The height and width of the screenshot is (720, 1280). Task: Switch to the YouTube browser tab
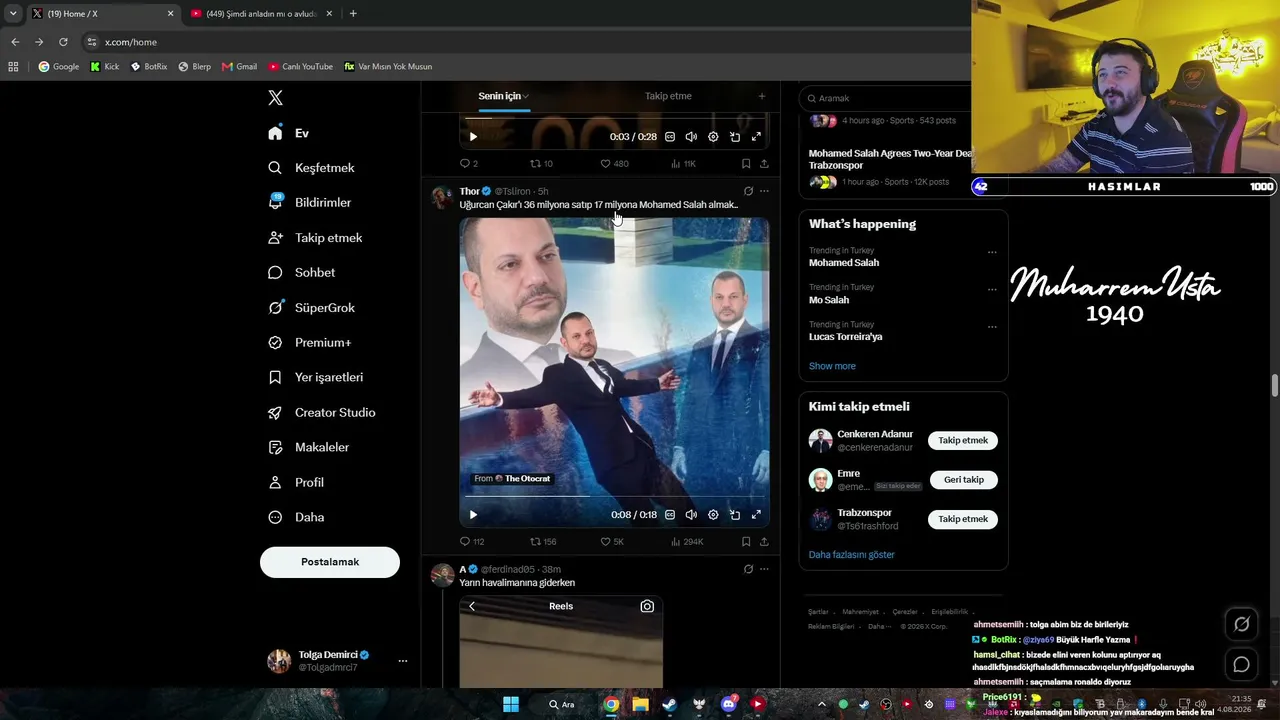pos(260,14)
